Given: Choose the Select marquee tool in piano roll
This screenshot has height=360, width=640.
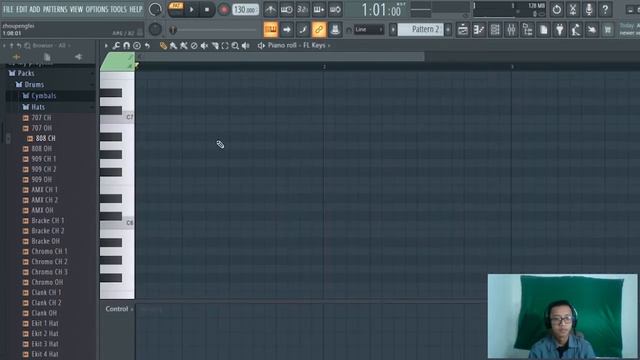Looking at the screenshot, I should 225,46.
